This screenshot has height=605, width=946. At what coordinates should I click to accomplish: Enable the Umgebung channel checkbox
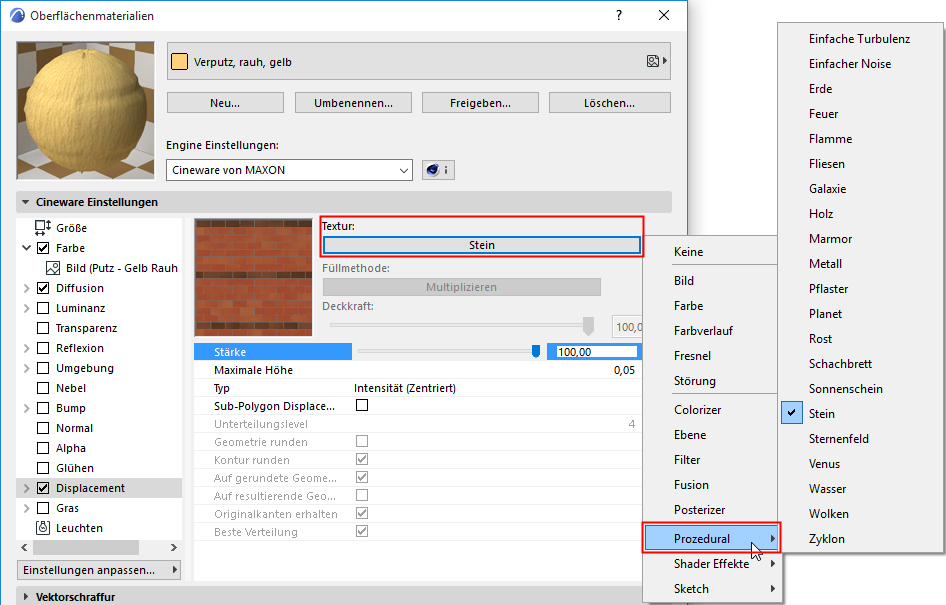click(x=43, y=368)
